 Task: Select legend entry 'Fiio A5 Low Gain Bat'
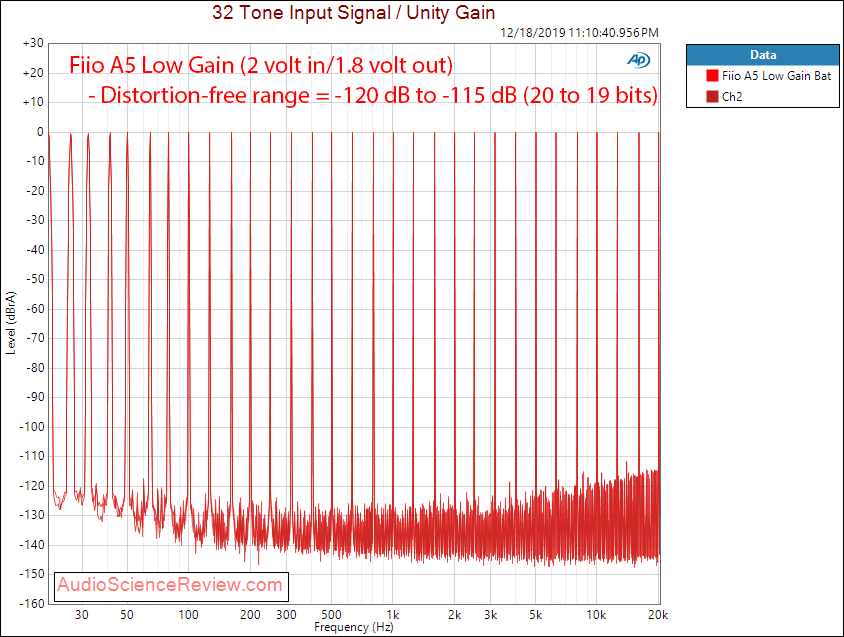[776, 76]
